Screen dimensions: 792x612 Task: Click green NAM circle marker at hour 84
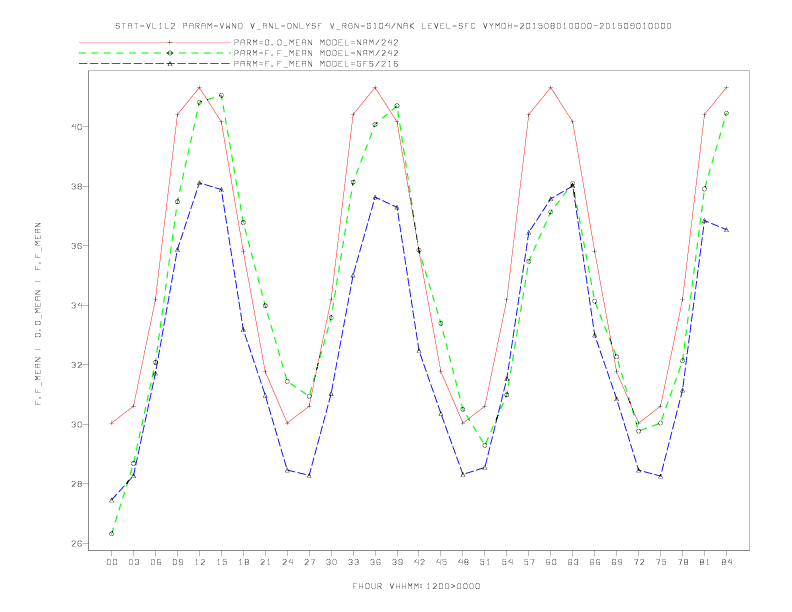(x=727, y=114)
